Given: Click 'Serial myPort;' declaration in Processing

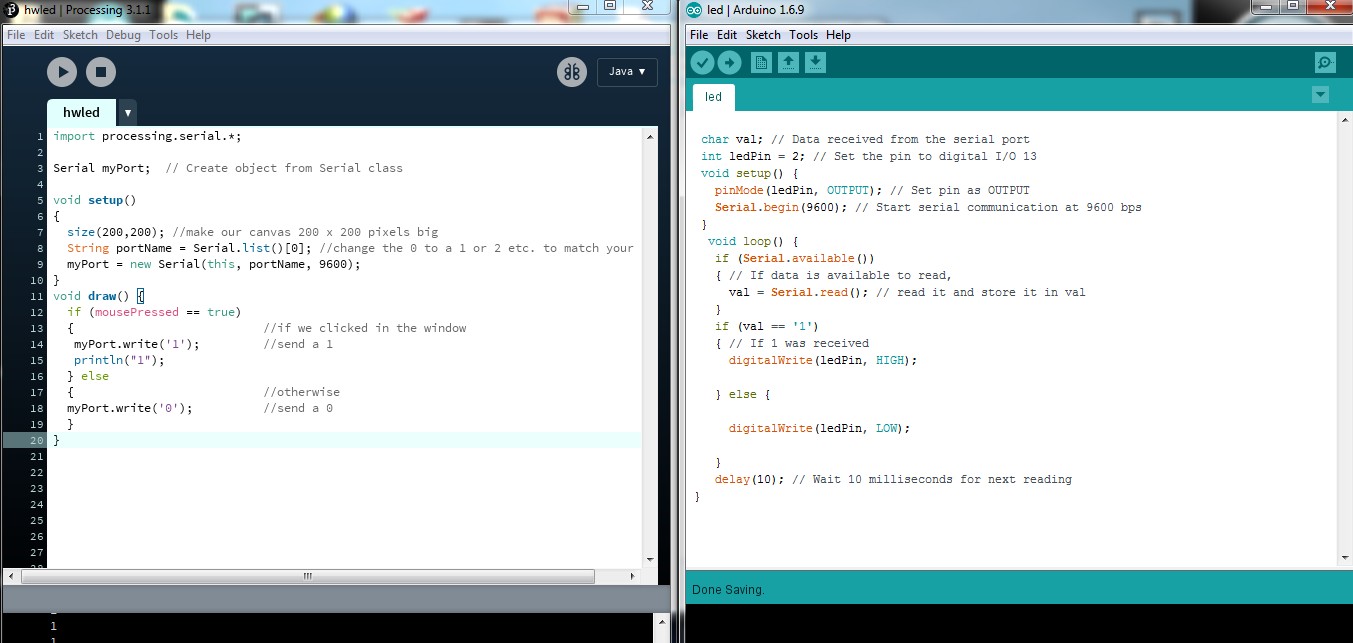Looking at the screenshot, I should point(102,168).
